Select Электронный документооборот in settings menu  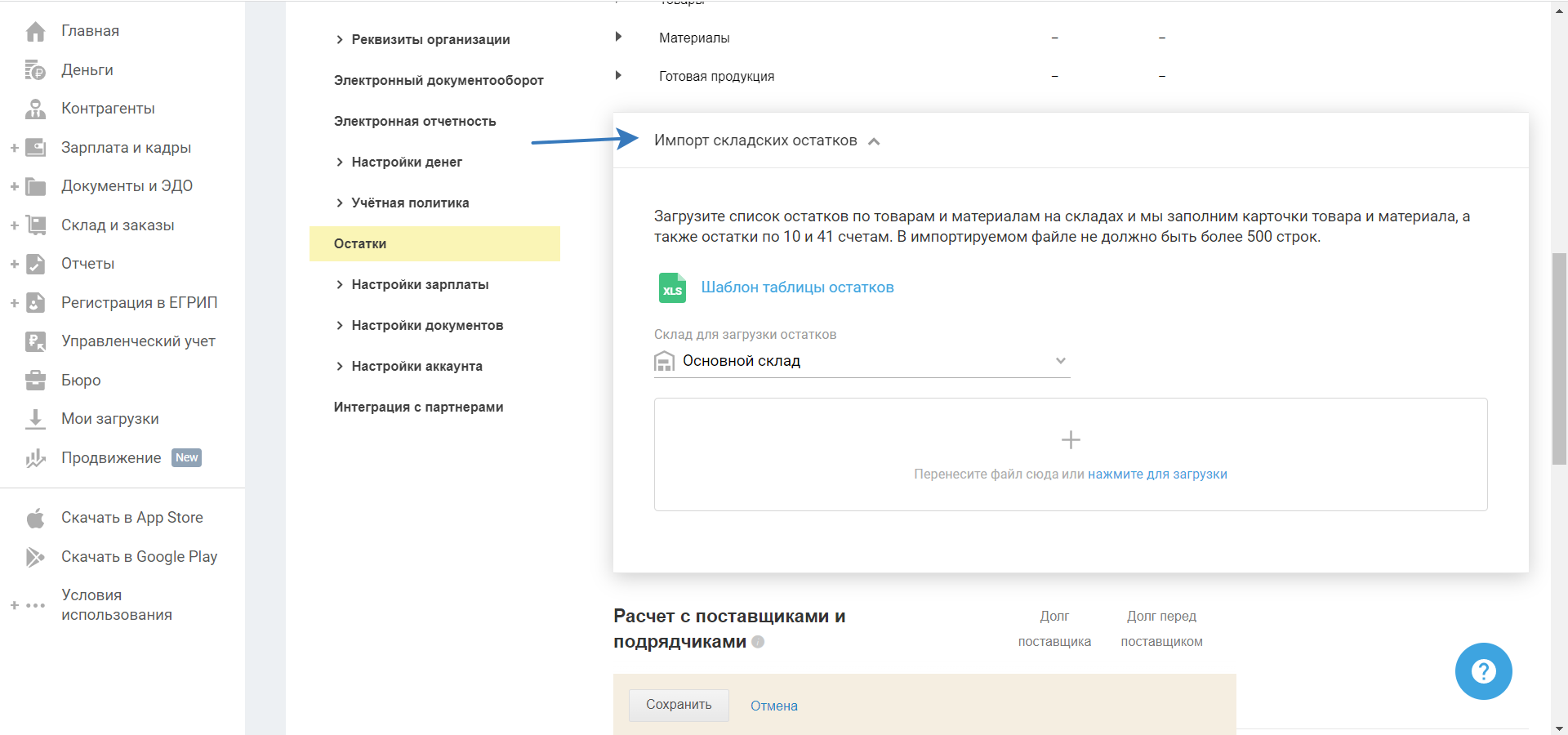(x=439, y=80)
